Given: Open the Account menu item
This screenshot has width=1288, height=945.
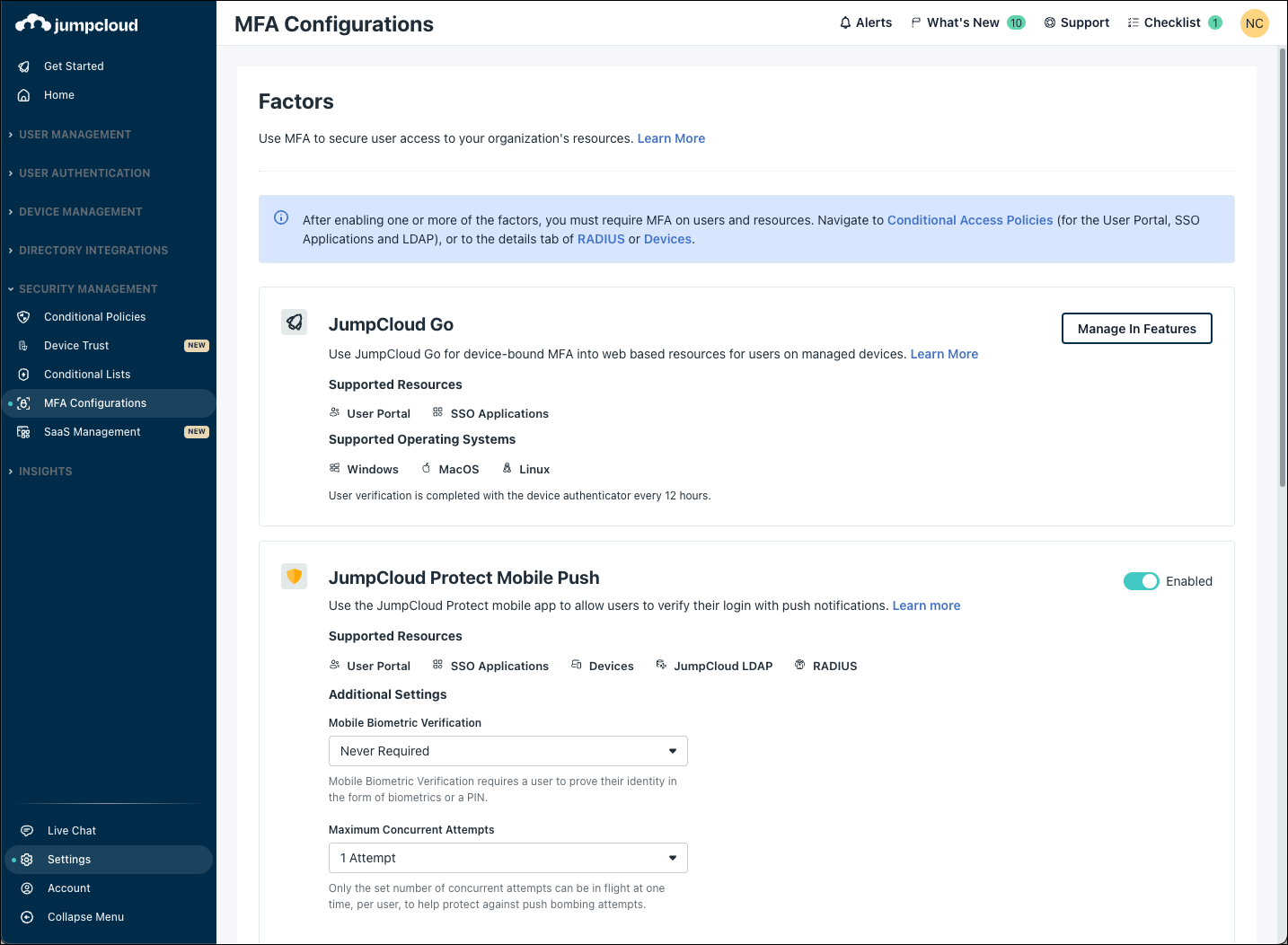Looking at the screenshot, I should pos(69,888).
